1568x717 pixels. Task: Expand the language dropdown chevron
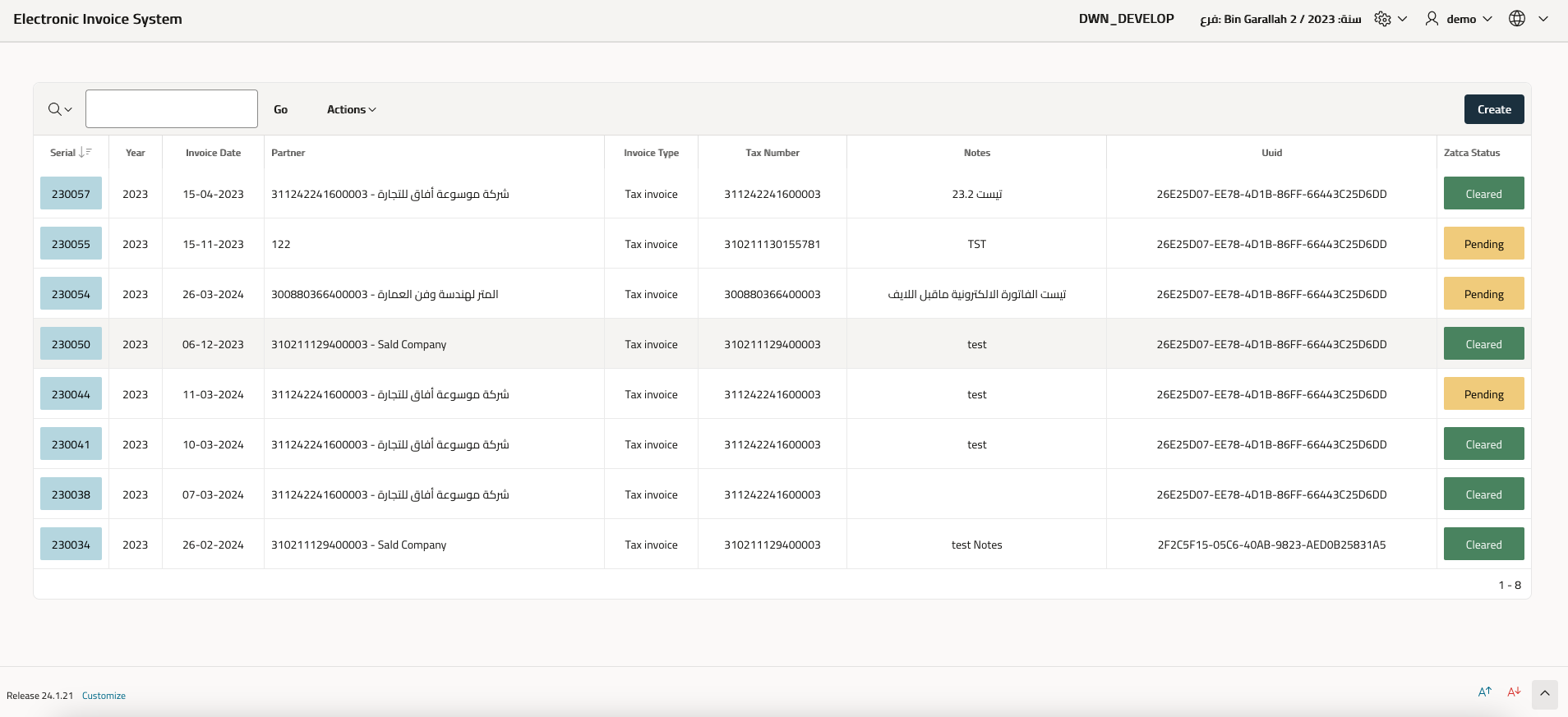pyautogui.click(x=1543, y=19)
